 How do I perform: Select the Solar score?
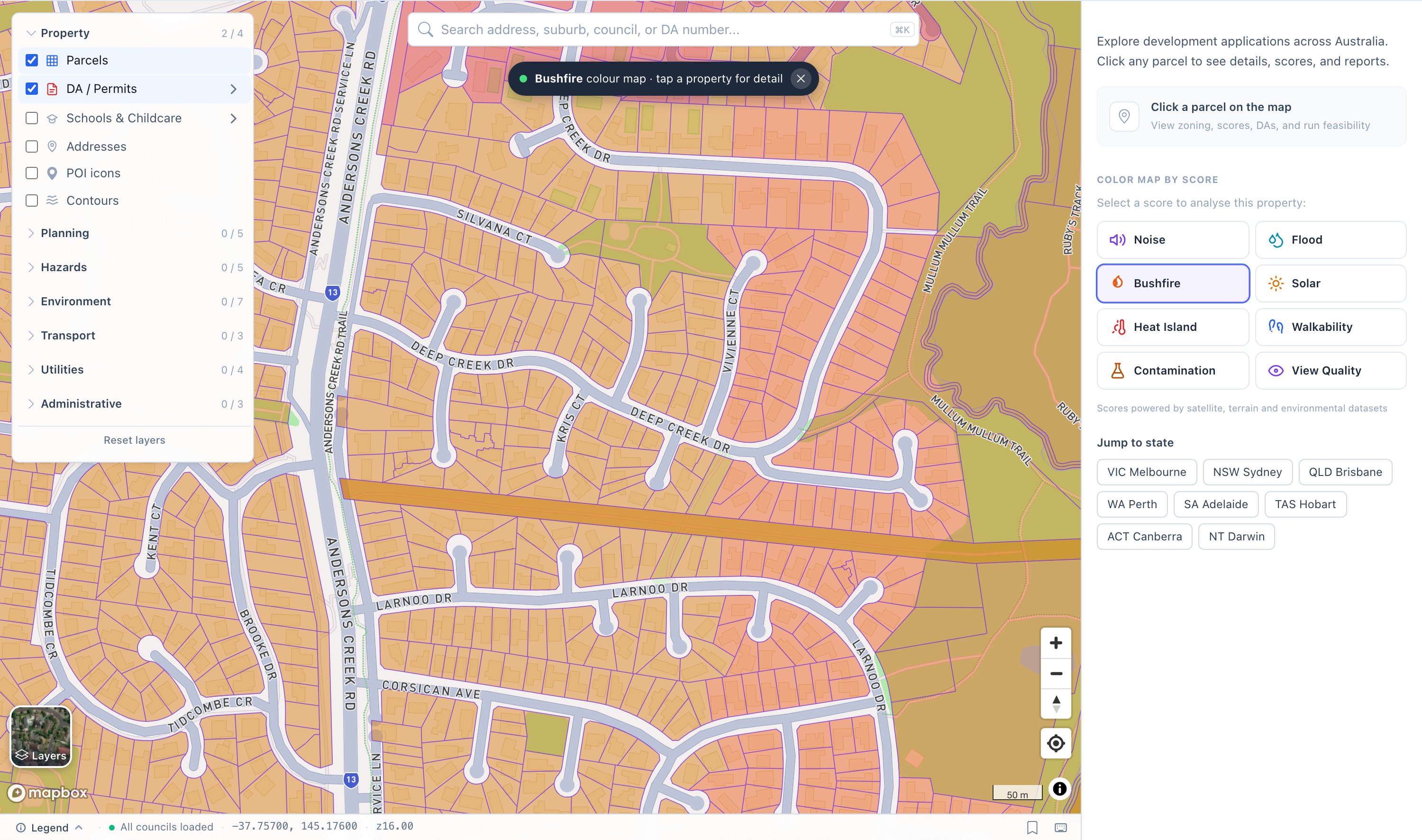pos(1331,283)
